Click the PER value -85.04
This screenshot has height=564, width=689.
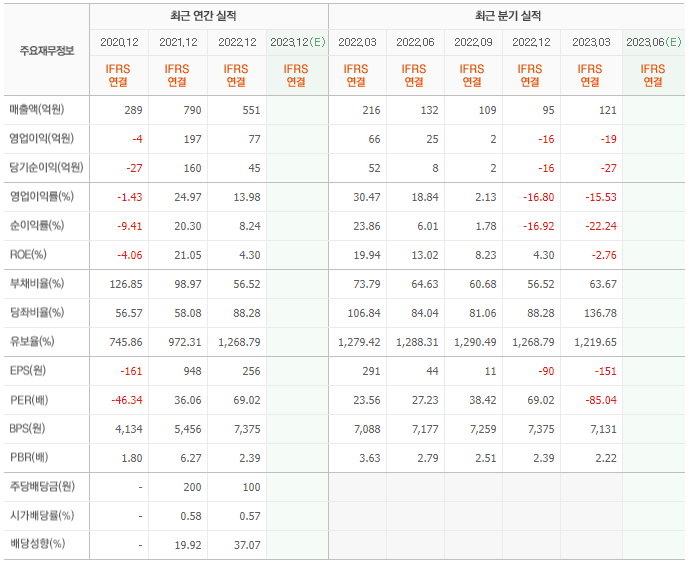pos(601,400)
